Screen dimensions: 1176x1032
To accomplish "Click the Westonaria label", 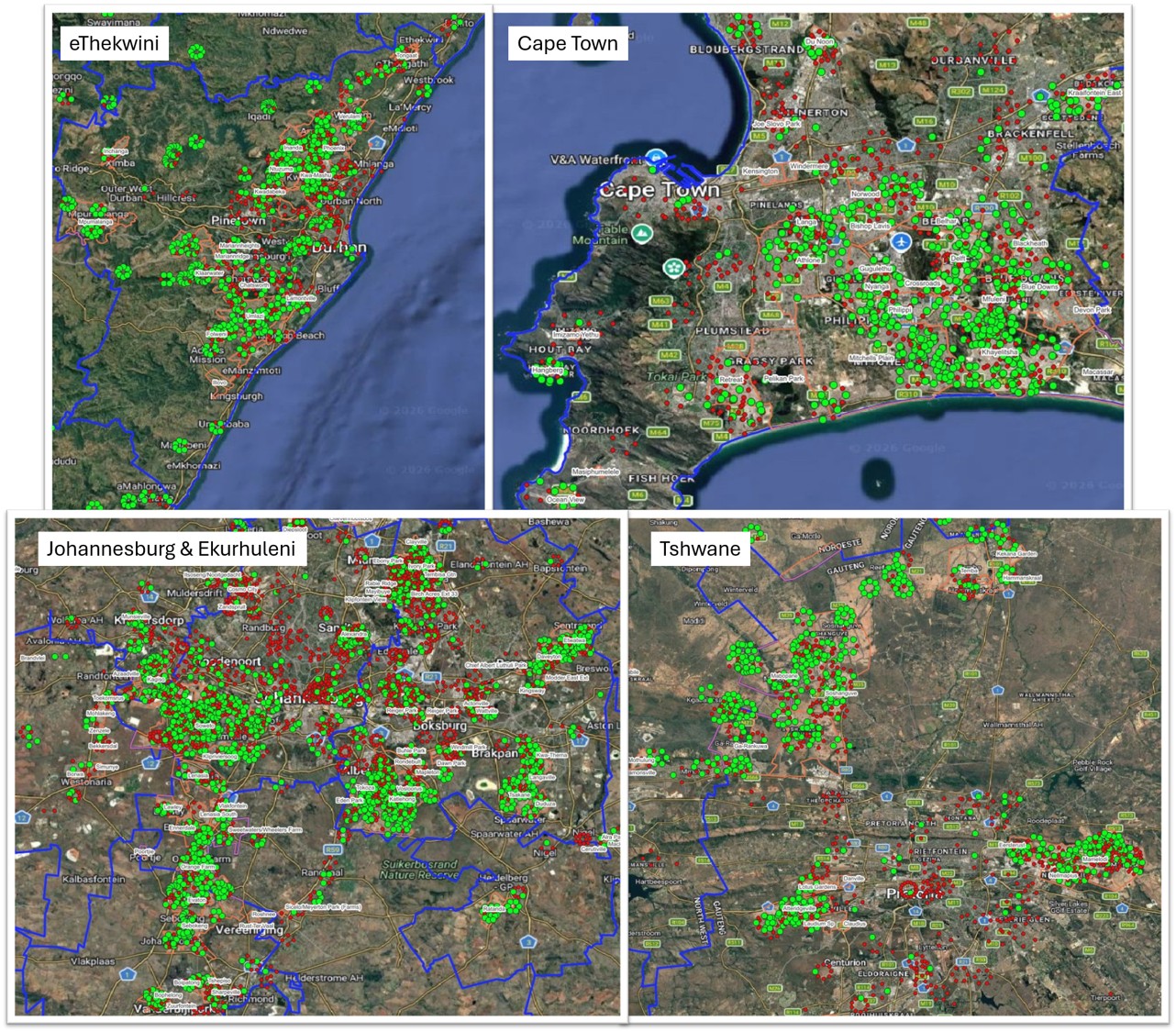I will pos(87,782).
